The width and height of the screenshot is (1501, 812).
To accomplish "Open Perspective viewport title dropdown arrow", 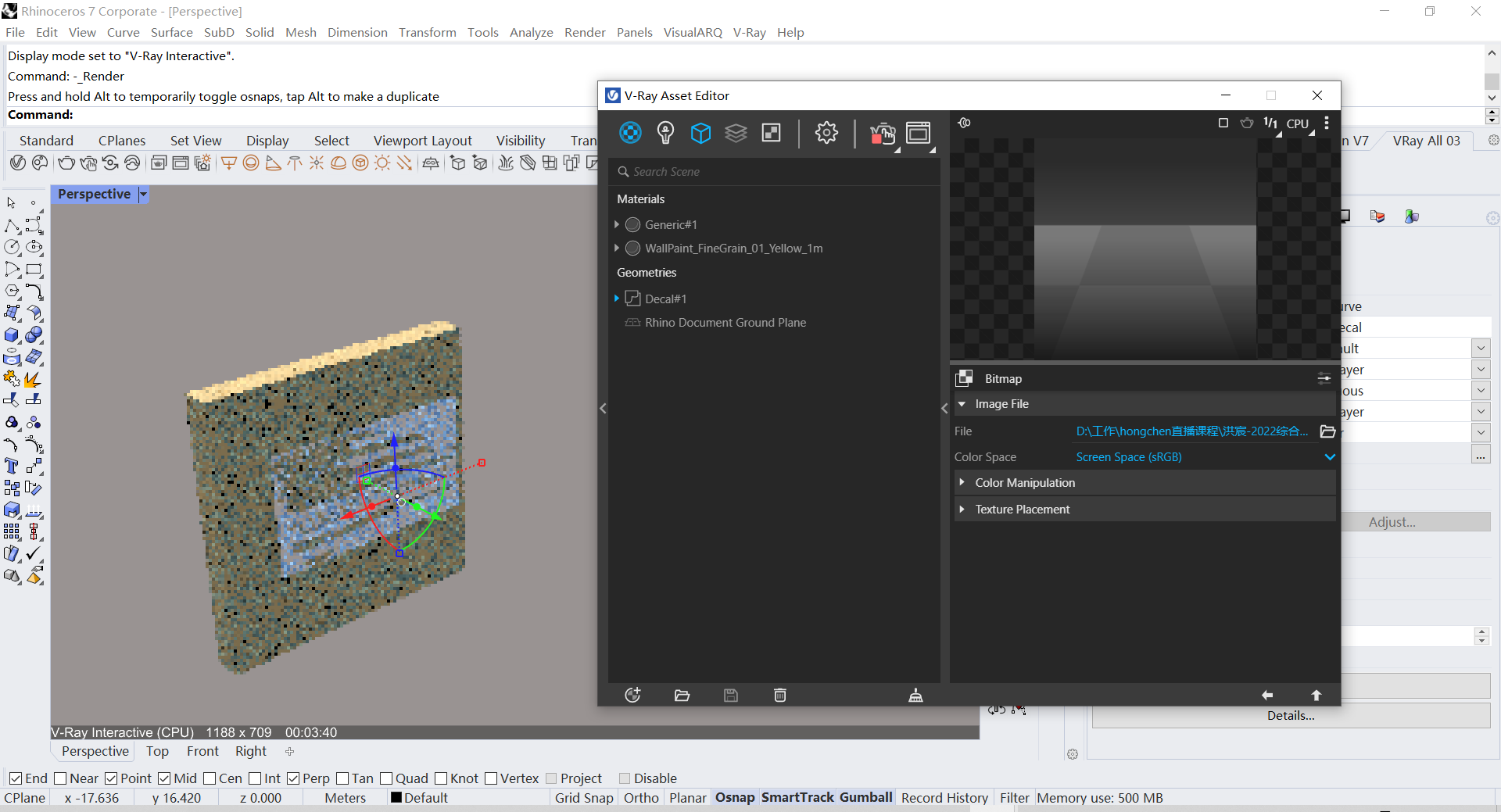I will 143,194.
